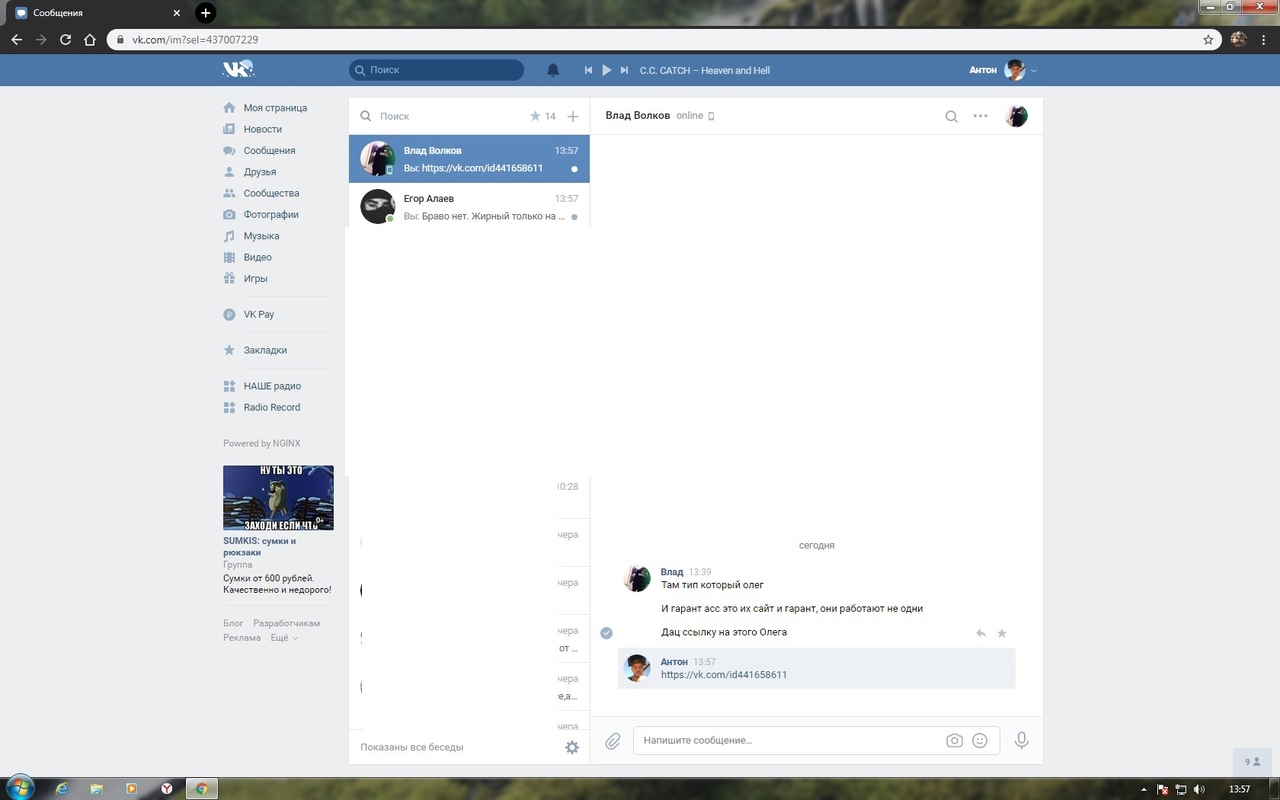The image size is (1280, 800).
Task: Open the dialogs settings gear
Action: pos(572,747)
